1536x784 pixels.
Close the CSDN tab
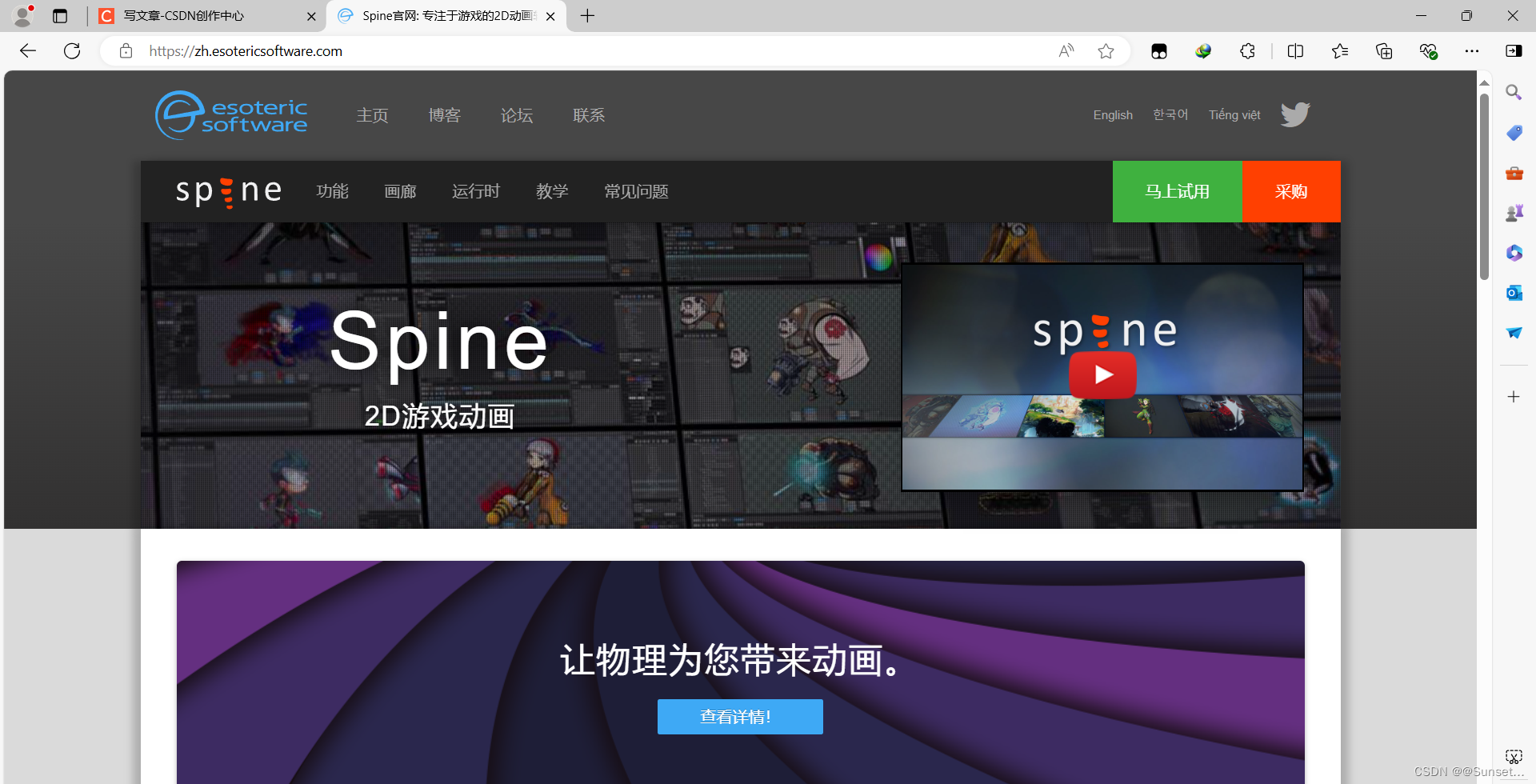[311, 16]
